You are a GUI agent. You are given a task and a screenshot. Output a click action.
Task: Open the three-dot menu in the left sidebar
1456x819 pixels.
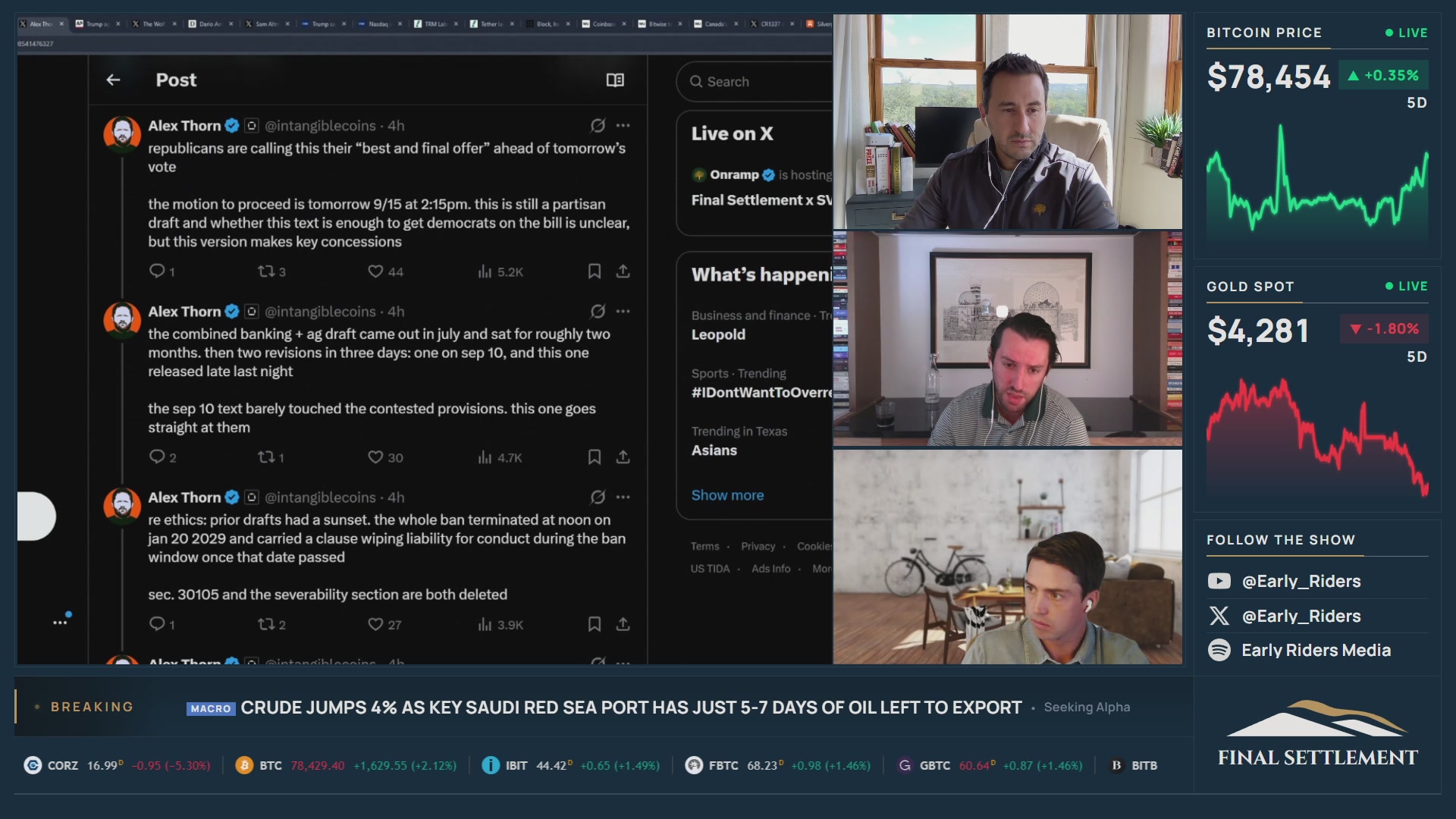click(x=60, y=622)
